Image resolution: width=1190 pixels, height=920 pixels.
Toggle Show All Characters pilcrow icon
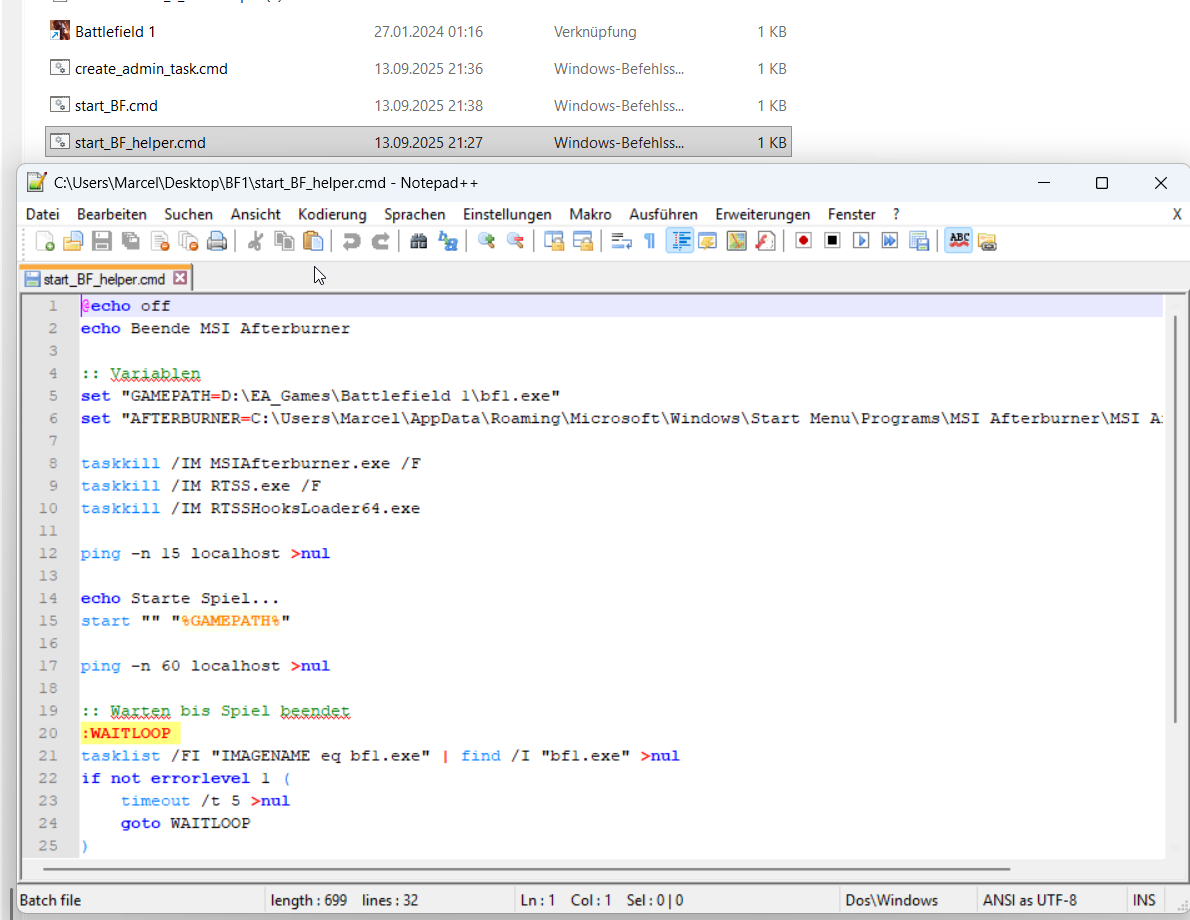[650, 241]
